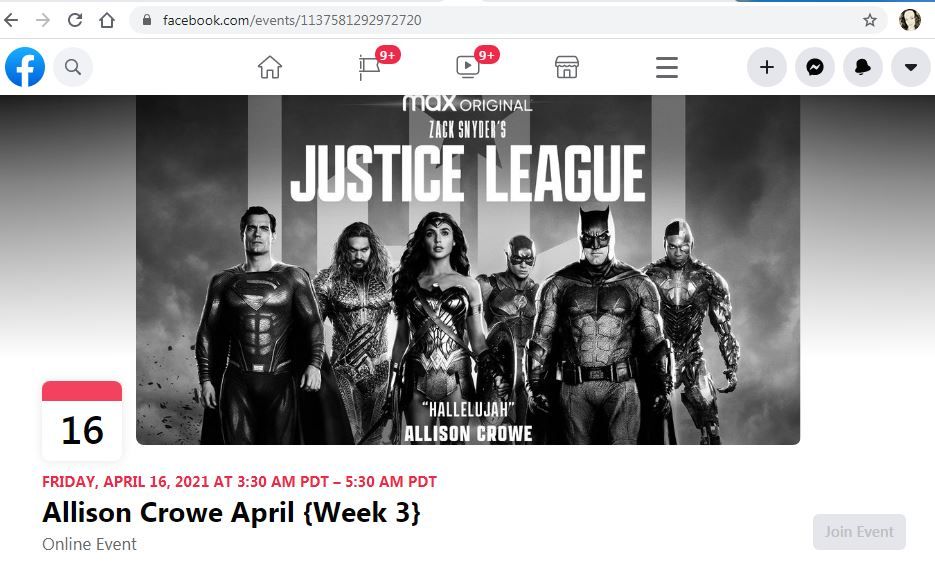Open the Marketplace storefront icon

566,67
